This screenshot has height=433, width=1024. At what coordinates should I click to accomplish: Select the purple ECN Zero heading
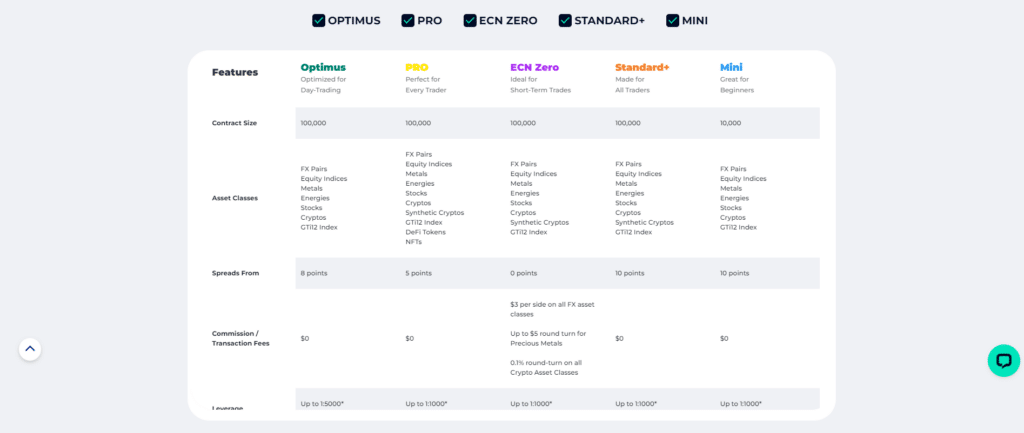(x=534, y=67)
